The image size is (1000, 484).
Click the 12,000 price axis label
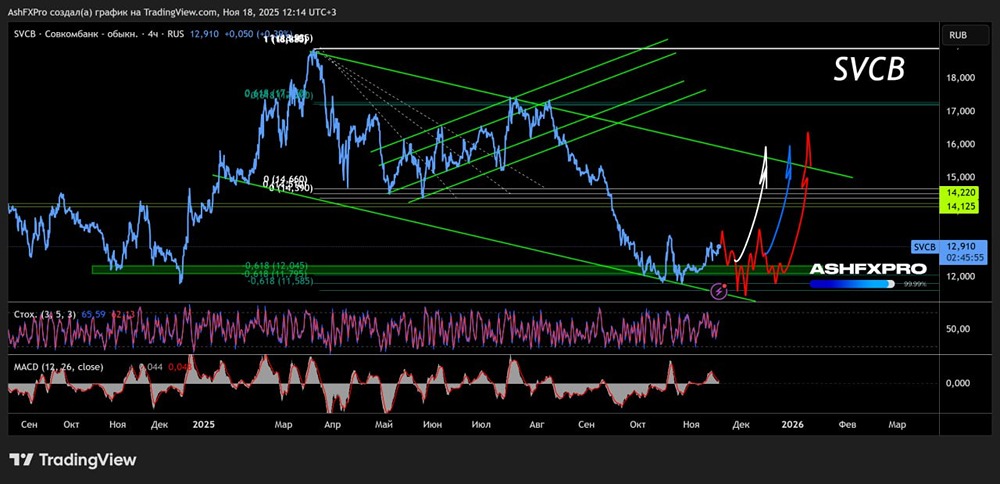(962, 276)
